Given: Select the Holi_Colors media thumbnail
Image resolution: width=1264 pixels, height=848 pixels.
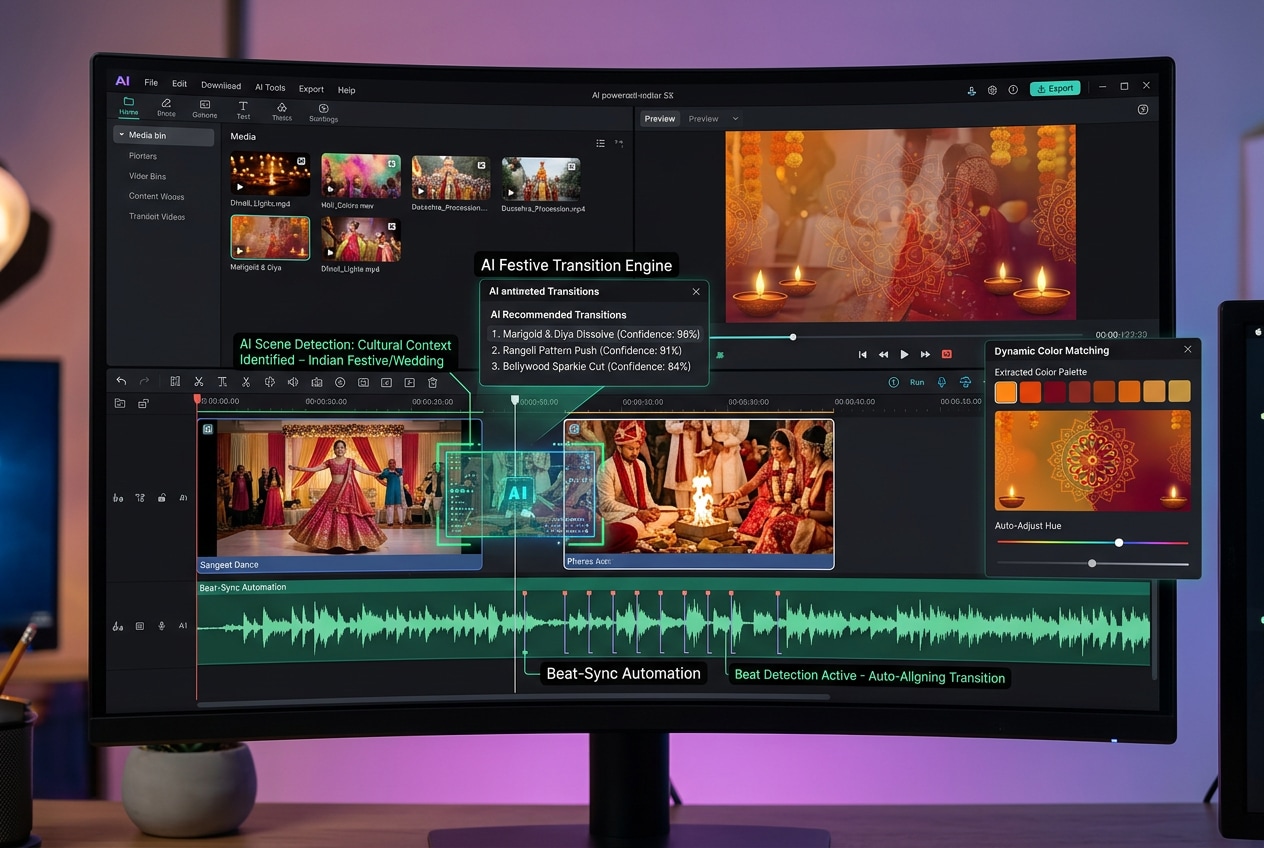Looking at the screenshot, I should pyautogui.click(x=360, y=176).
